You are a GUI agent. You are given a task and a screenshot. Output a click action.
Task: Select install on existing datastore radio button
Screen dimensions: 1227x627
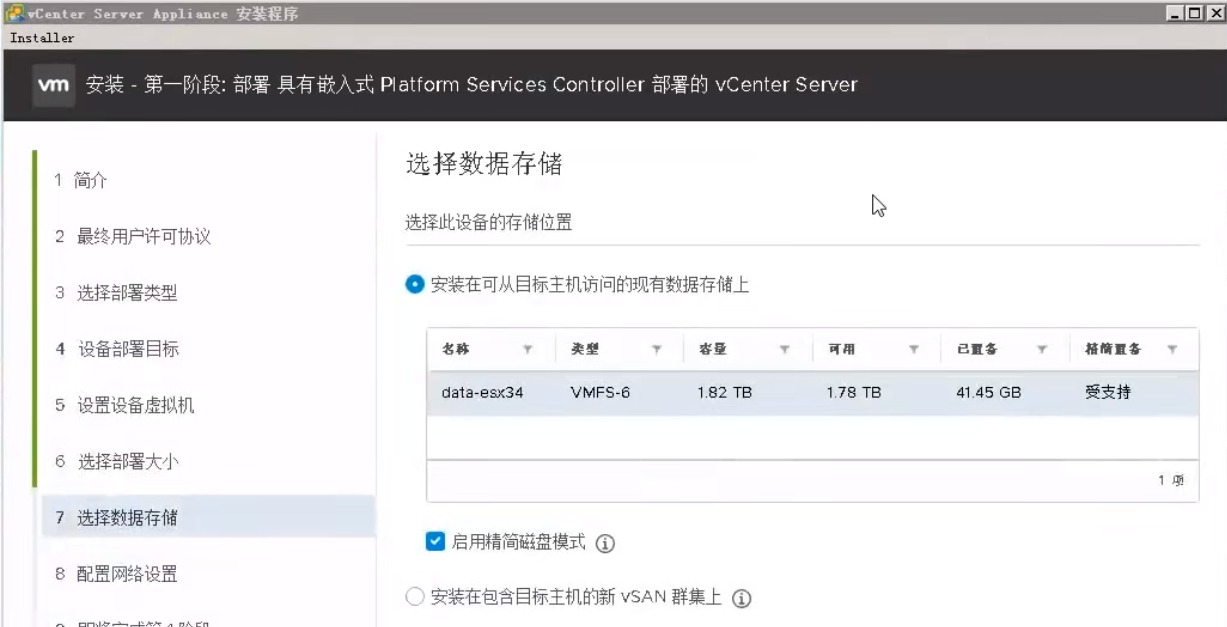point(415,285)
